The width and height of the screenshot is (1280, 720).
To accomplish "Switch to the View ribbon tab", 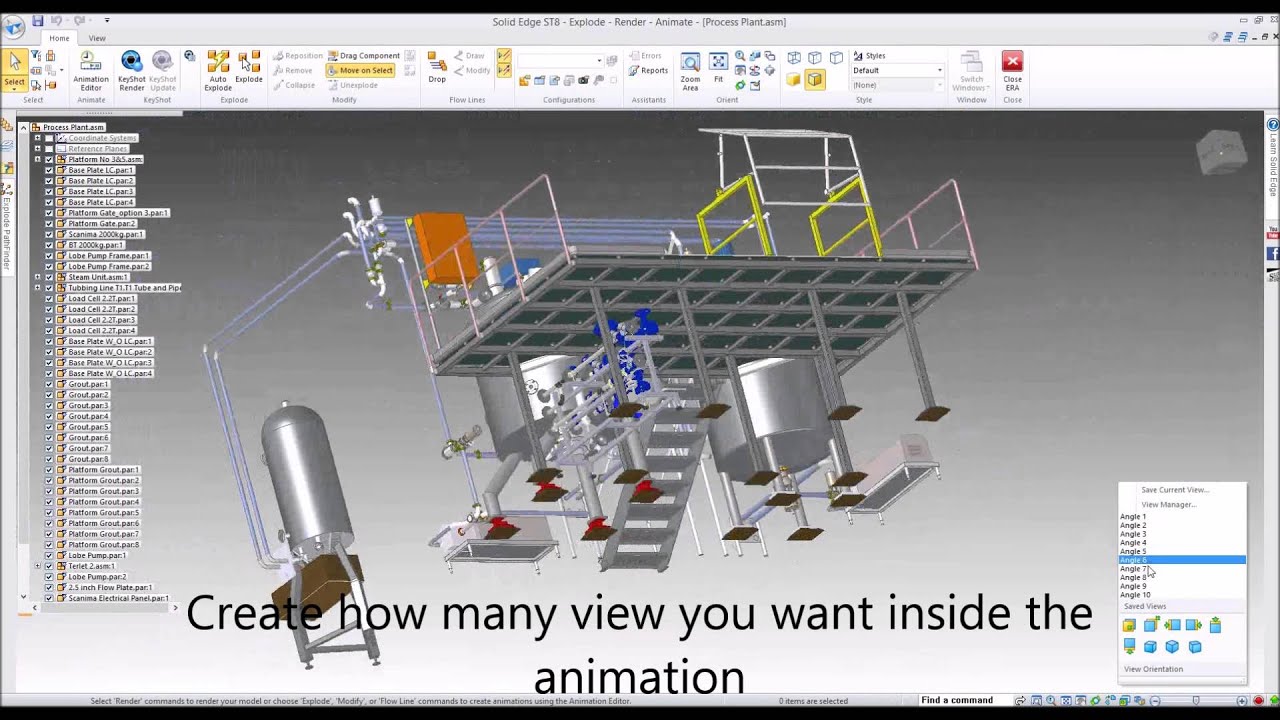I will pos(97,38).
